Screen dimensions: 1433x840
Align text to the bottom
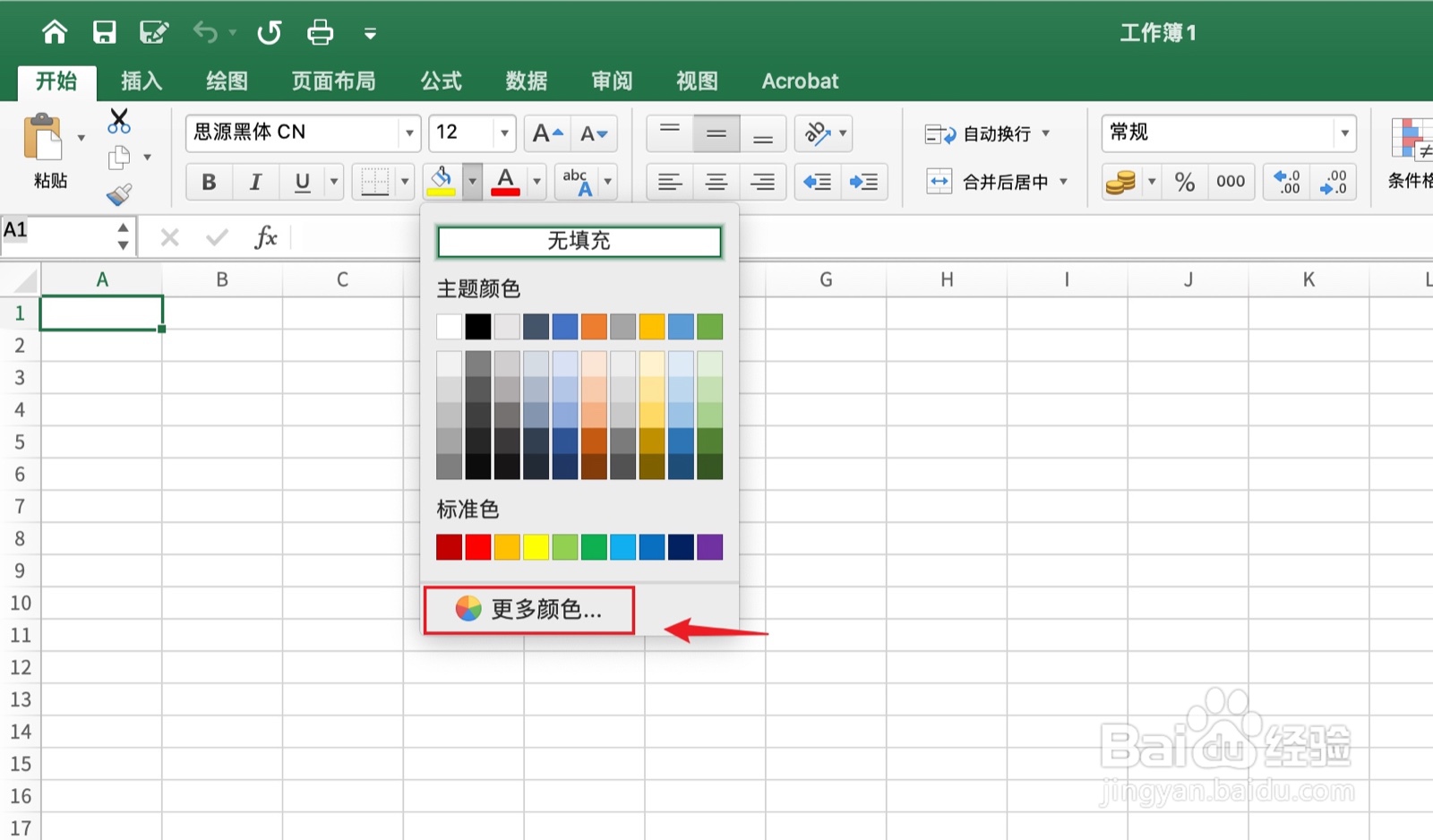click(763, 133)
